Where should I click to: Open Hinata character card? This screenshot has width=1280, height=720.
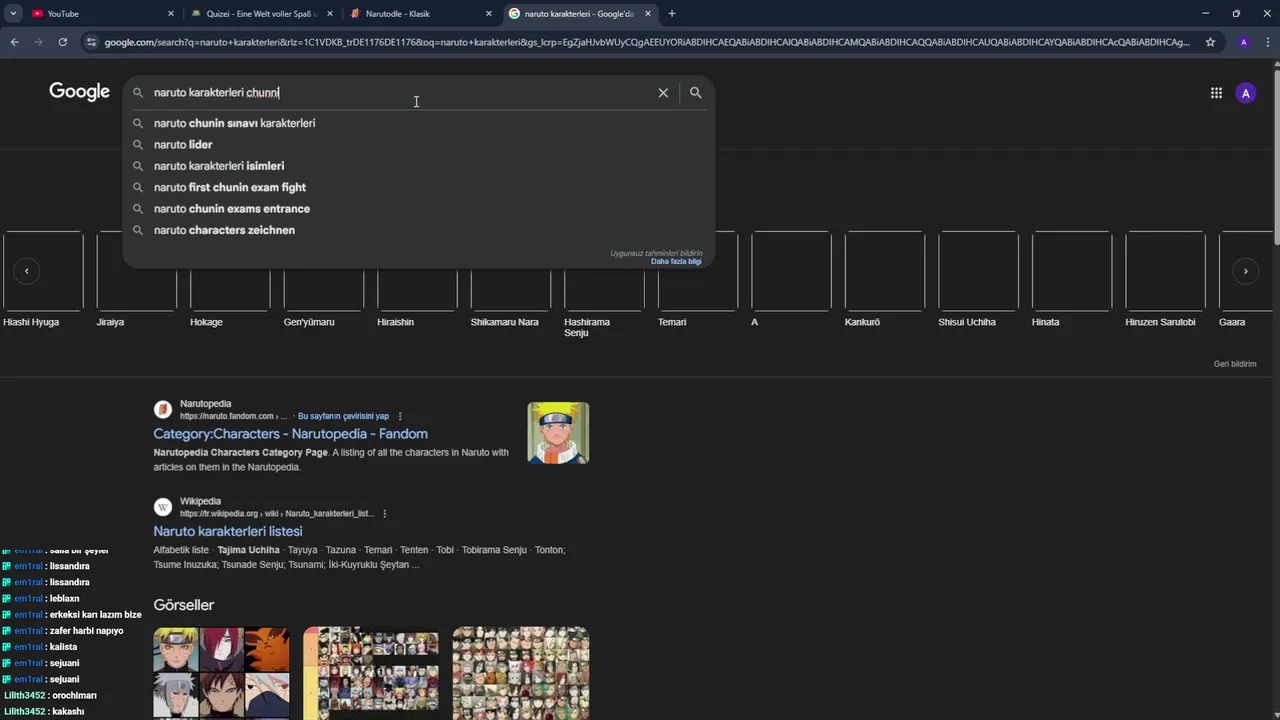click(x=1072, y=279)
